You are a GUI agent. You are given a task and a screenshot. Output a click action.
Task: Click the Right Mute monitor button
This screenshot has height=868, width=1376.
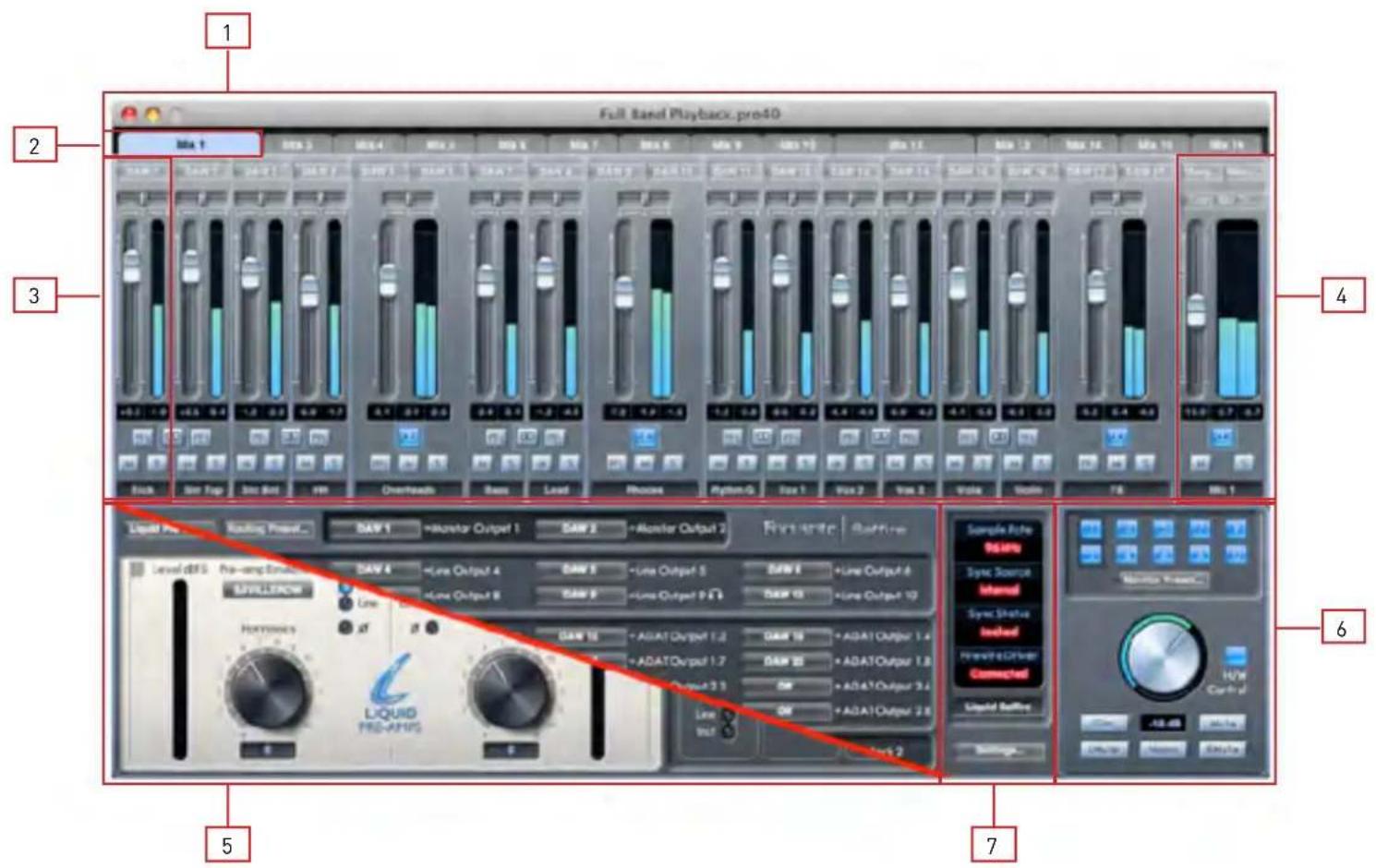1221,749
